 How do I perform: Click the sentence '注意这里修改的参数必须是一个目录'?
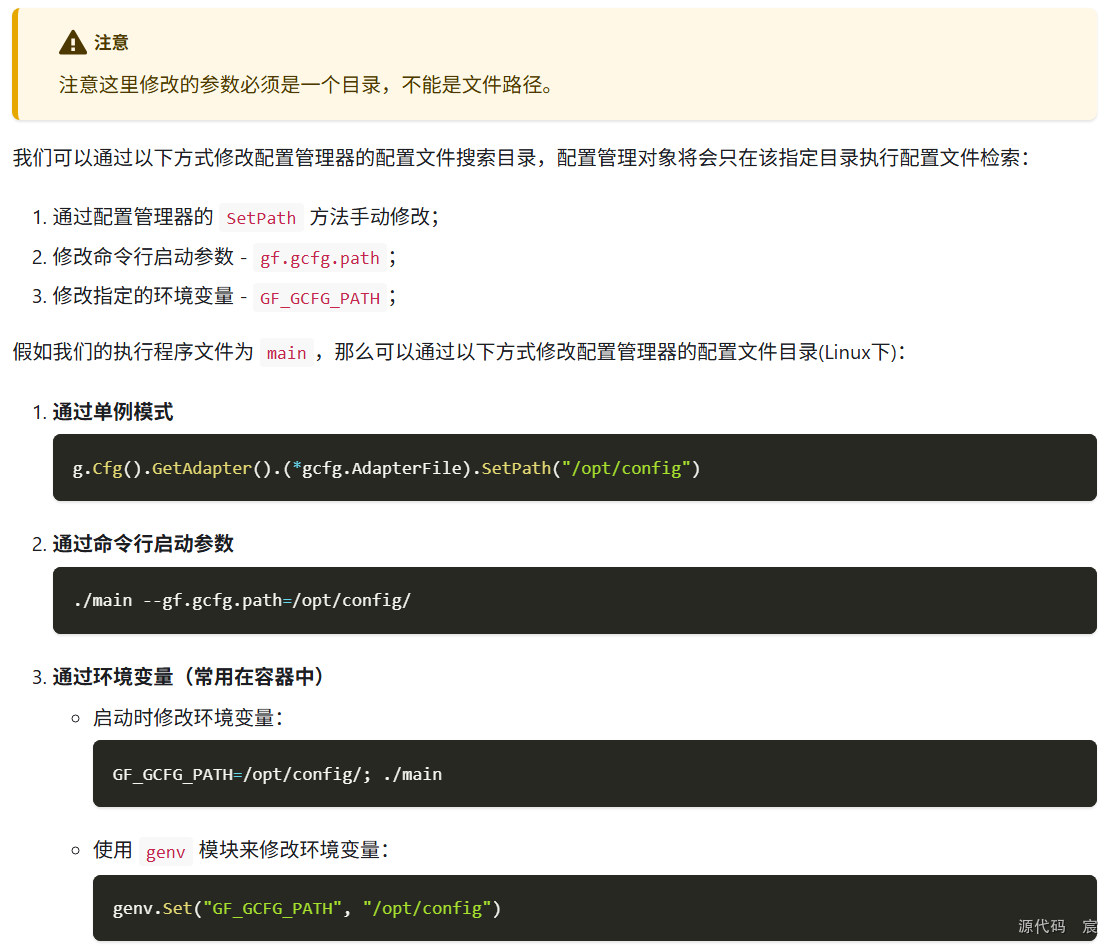pos(220,85)
